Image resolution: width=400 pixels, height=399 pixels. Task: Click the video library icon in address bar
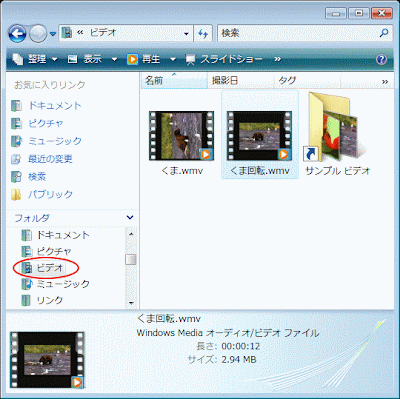67,33
